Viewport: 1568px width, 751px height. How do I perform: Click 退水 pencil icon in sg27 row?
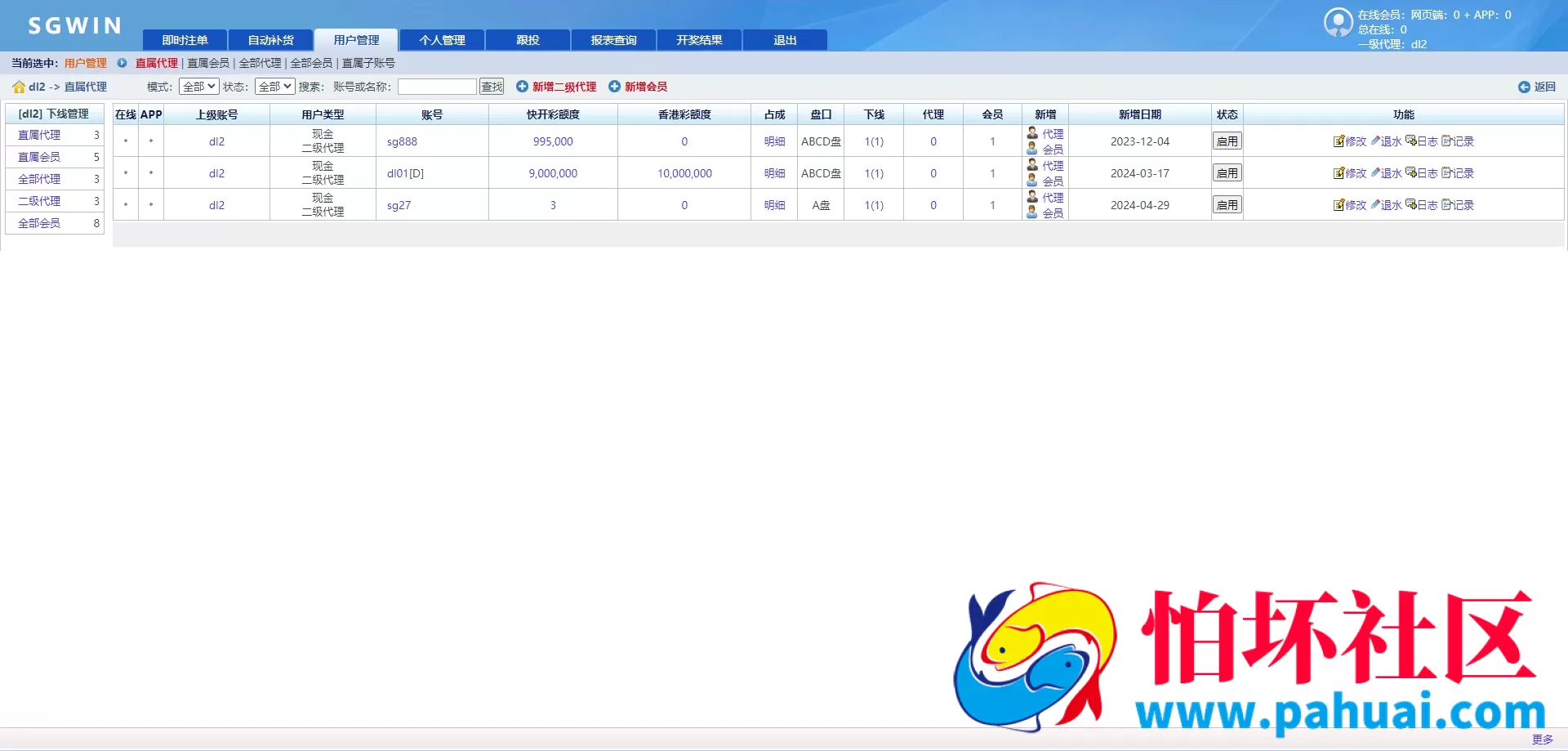(1375, 205)
